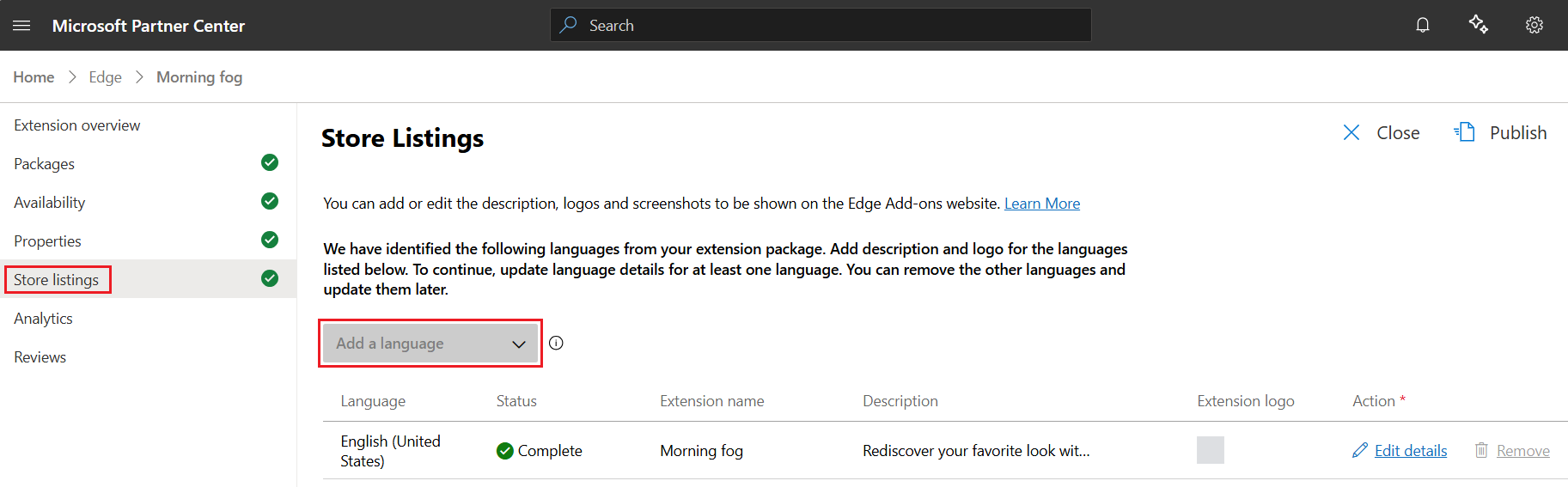This screenshot has width=1568, height=487.
Task: Expand the Add a language dropdown
Action: coord(430,344)
